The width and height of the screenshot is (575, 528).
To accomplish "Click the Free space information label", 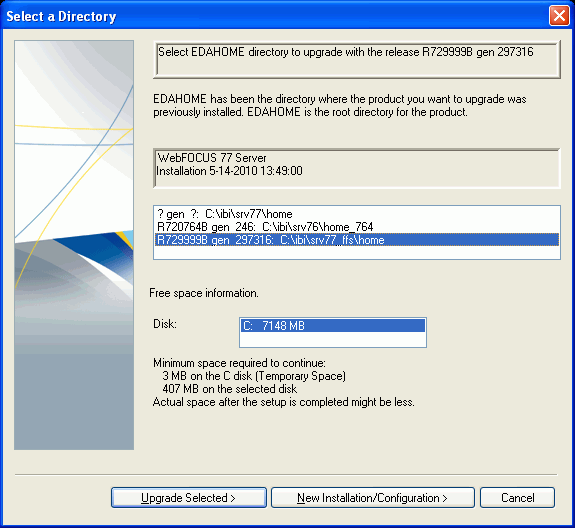I will [x=204, y=293].
